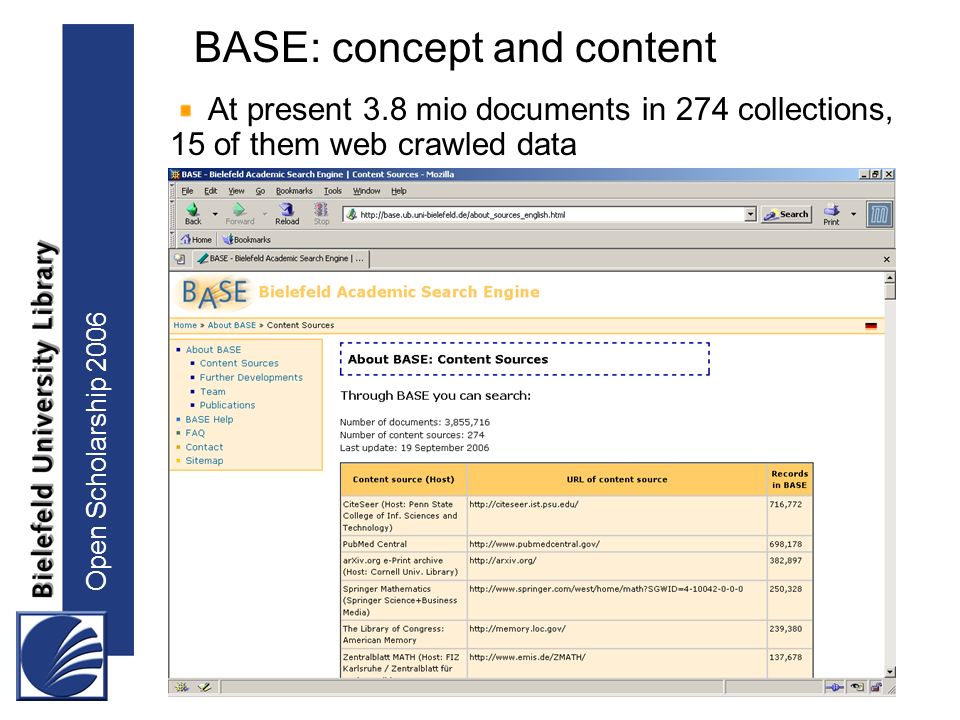Image resolution: width=960 pixels, height=720 pixels.
Task: Click the Reload icon
Action: point(286,209)
